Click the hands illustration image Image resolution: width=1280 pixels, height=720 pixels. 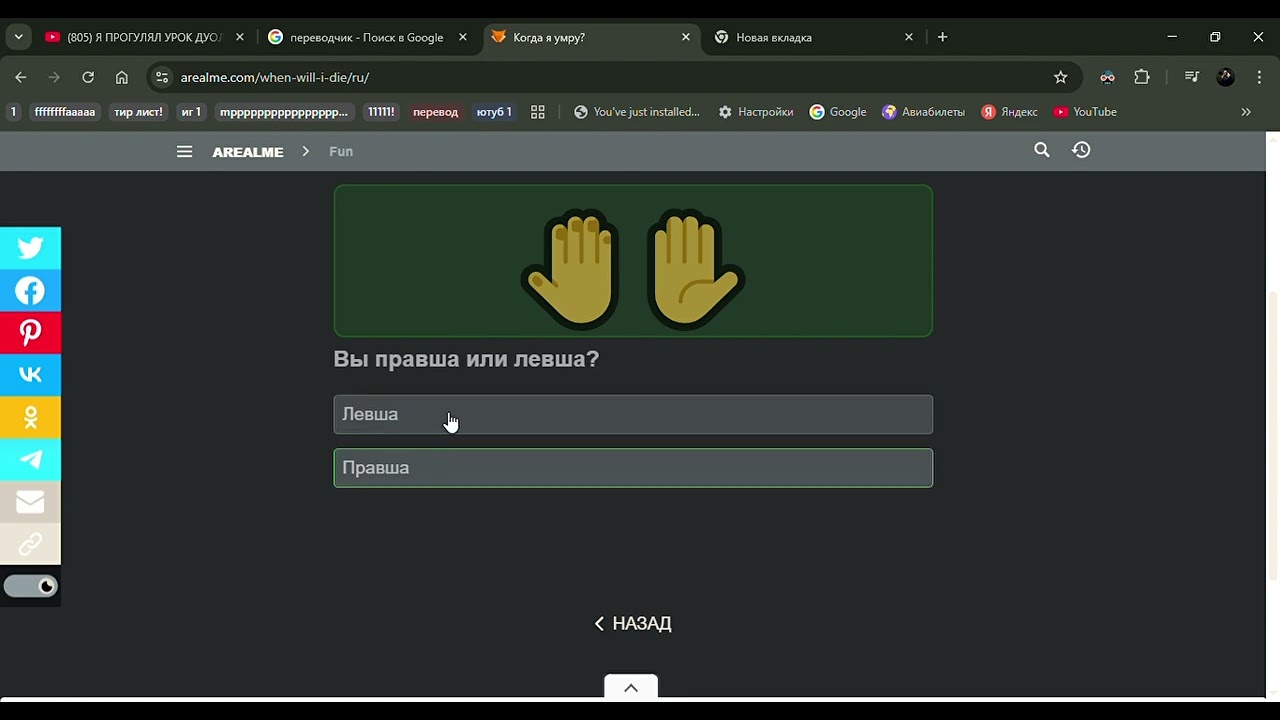pyautogui.click(x=633, y=261)
